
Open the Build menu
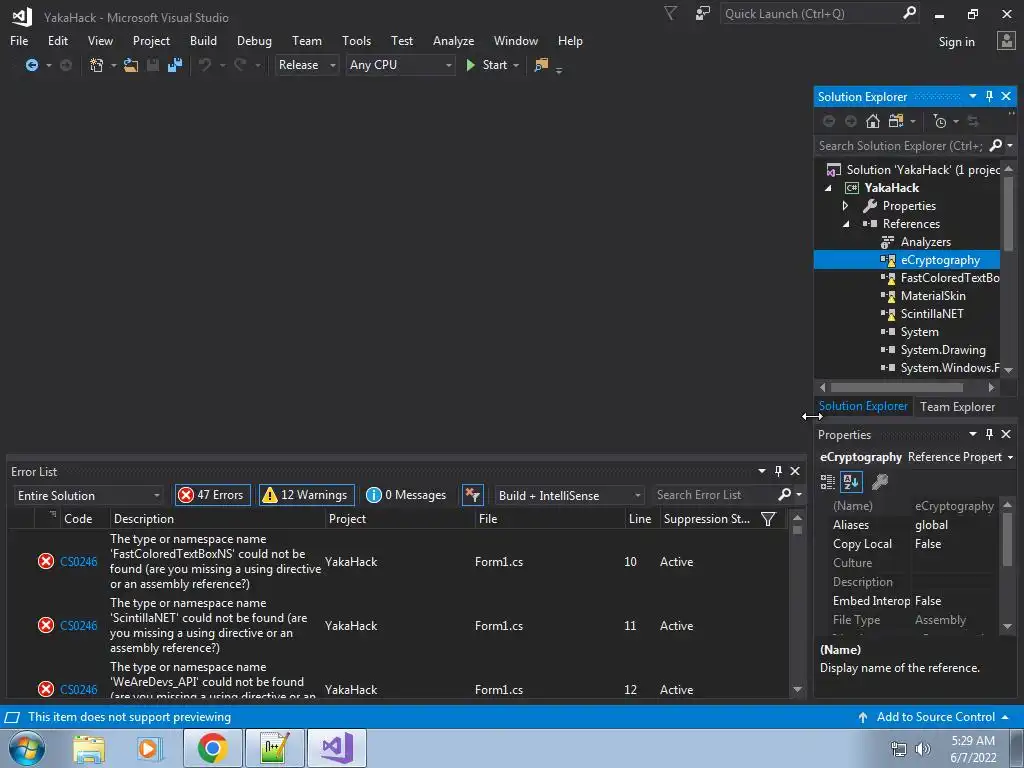tap(203, 40)
